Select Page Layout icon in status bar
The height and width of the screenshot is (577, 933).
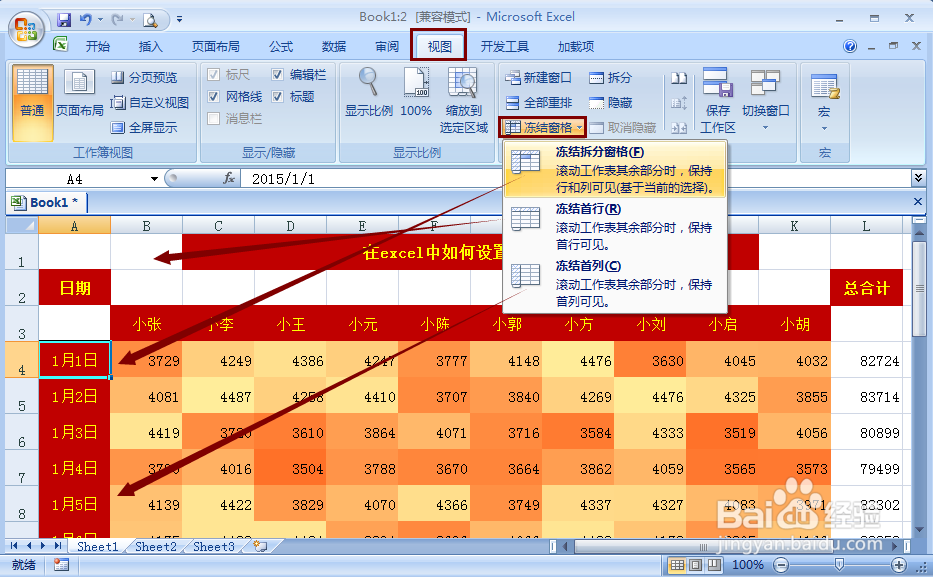[x=696, y=565]
